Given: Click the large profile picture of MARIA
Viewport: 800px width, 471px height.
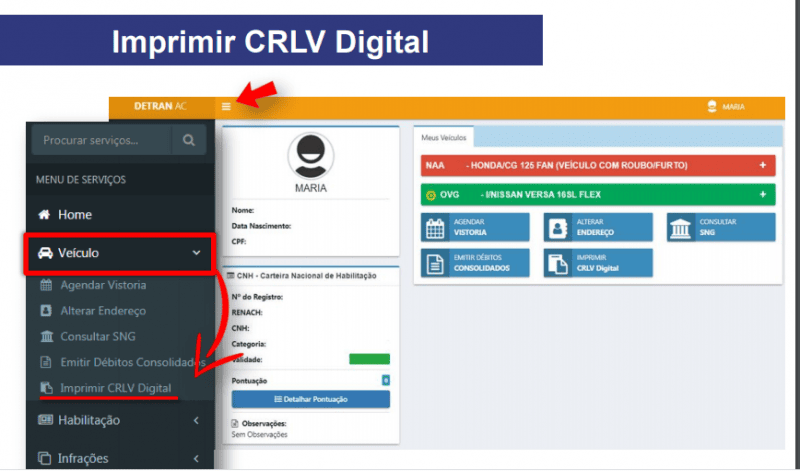Looking at the screenshot, I should tap(311, 155).
